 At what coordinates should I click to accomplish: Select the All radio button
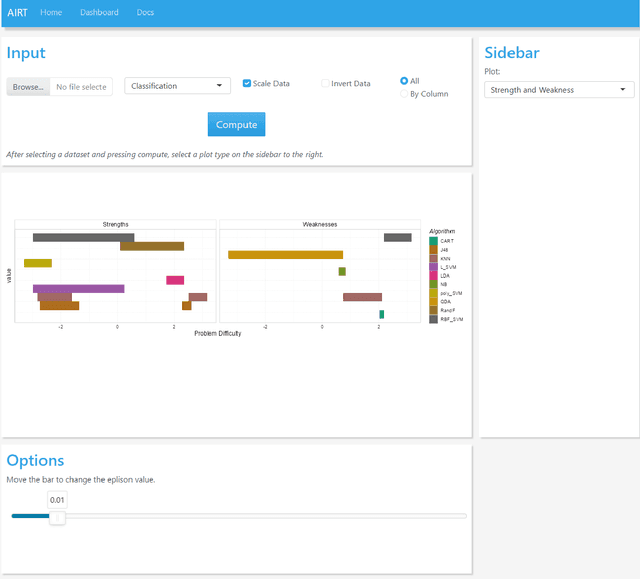click(404, 81)
